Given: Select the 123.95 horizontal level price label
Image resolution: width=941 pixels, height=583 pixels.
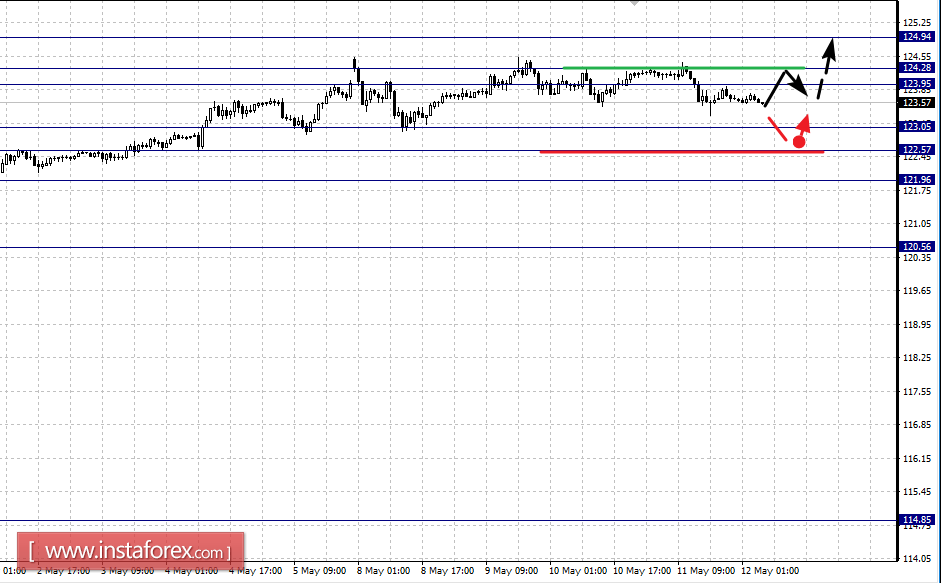Looking at the screenshot, I should click(917, 84).
